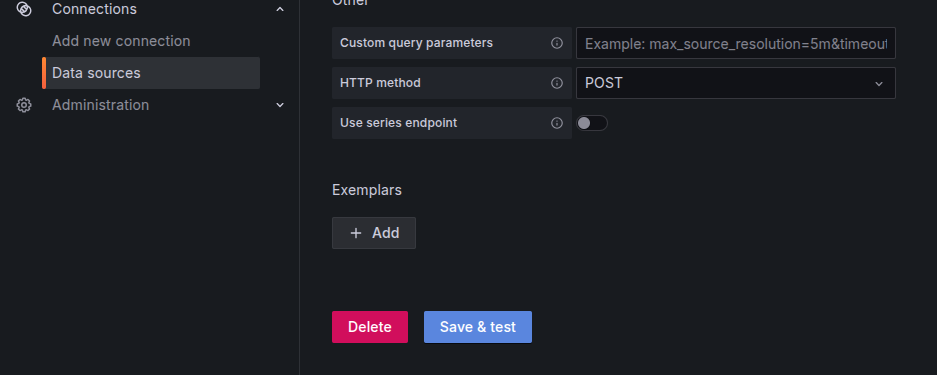Image resolution: width=937 pixels, height=375 pixels.
Task: Click the HTTP method dropdown arrow
Action: pos(878,84)
